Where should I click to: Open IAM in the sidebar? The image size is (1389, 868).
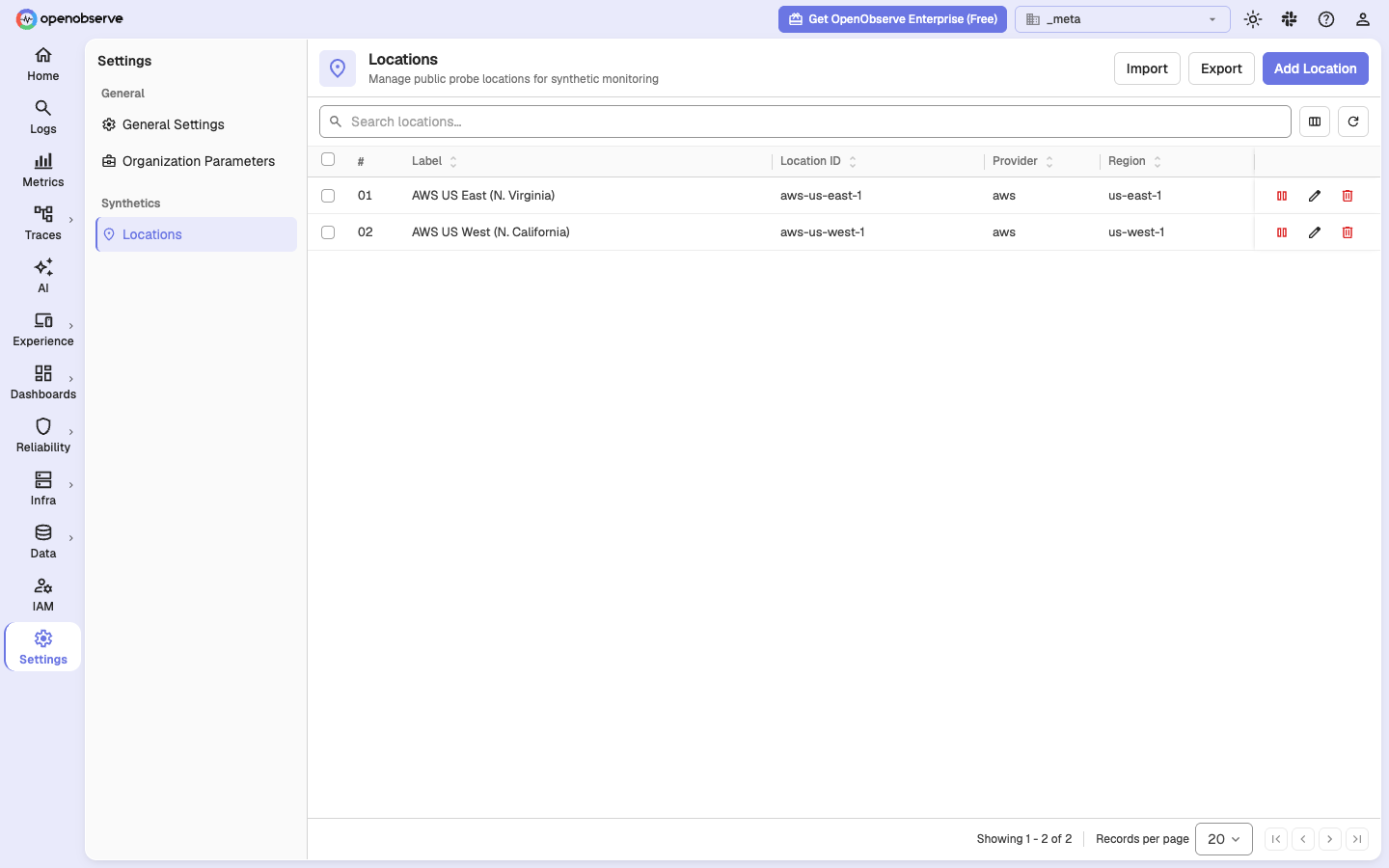click(x=42, y=595)
